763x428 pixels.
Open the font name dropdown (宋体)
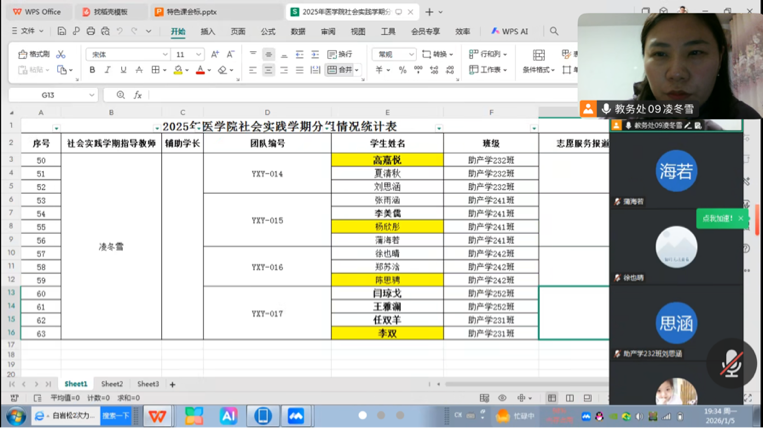tap(130, 54)
